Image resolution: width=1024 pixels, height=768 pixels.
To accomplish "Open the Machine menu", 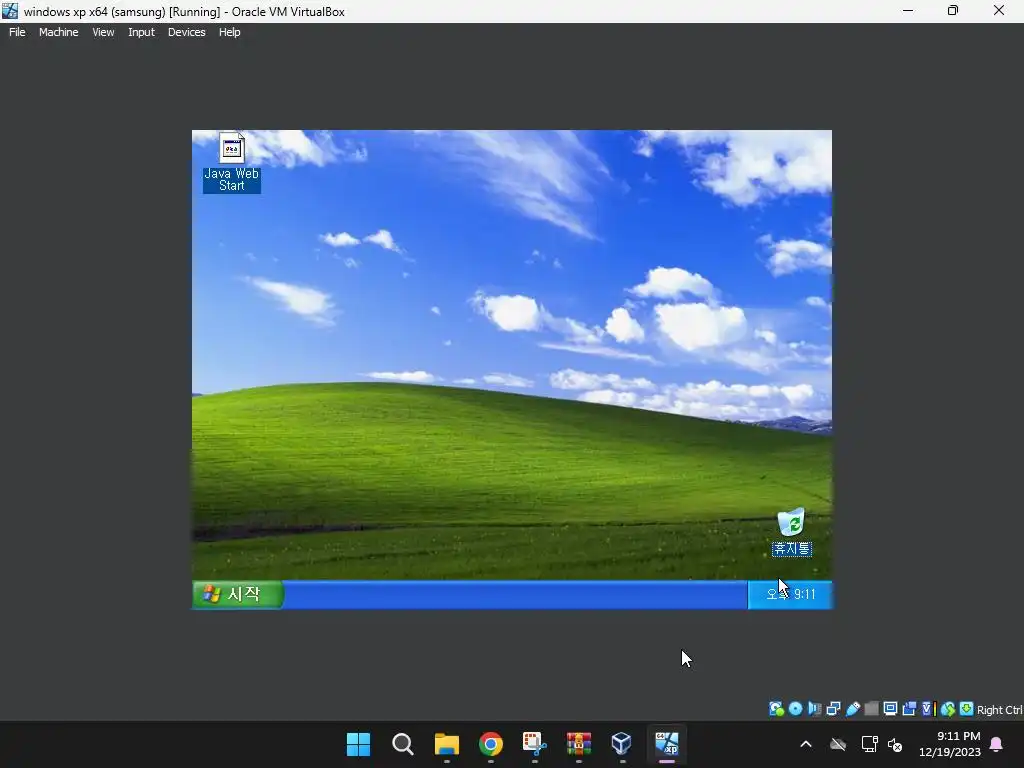I will point(58,32).
